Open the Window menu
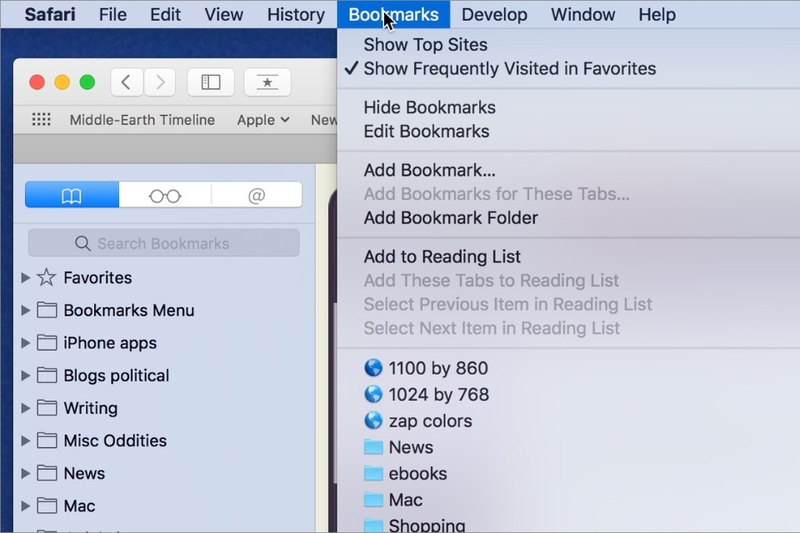The height and width of the screenshot is (533, 800). coord(583,14)
